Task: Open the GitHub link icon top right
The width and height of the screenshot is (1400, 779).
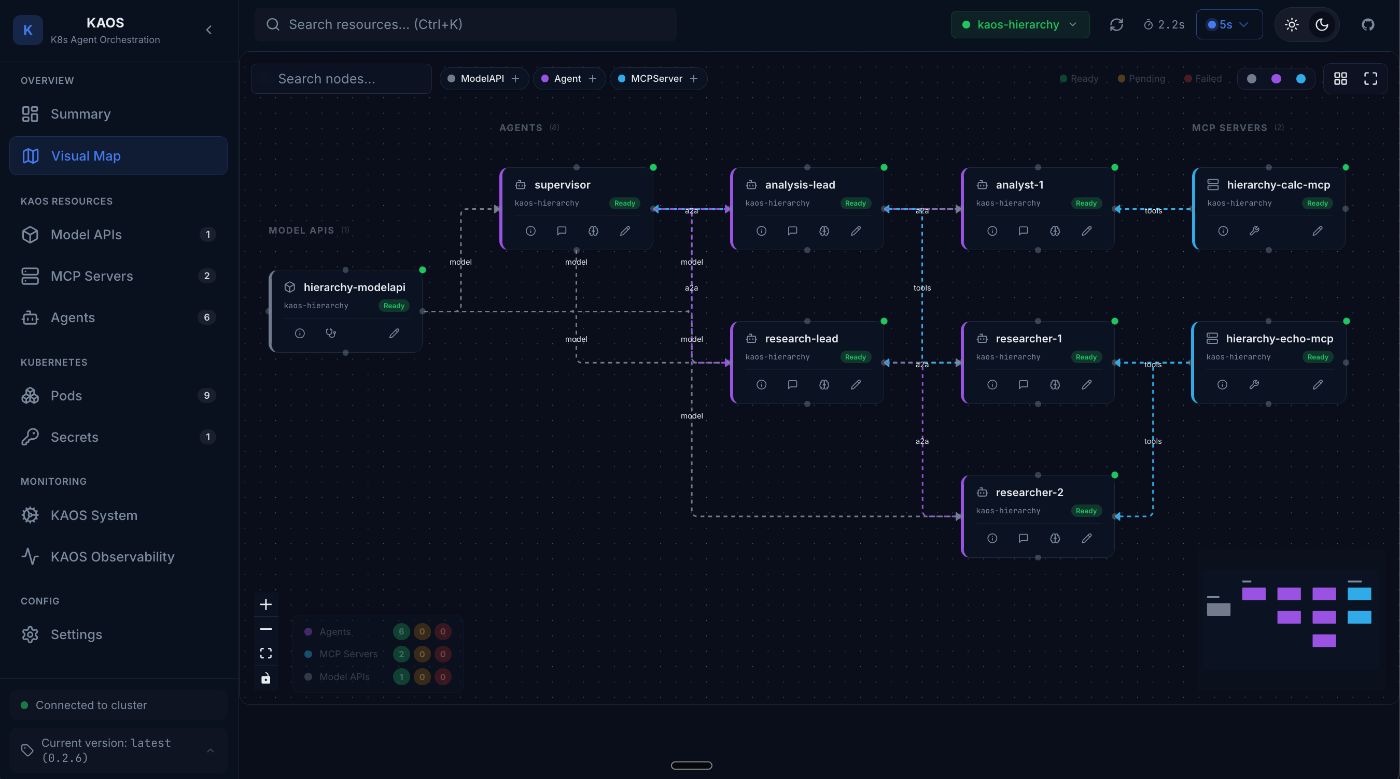Action: 1368,25
